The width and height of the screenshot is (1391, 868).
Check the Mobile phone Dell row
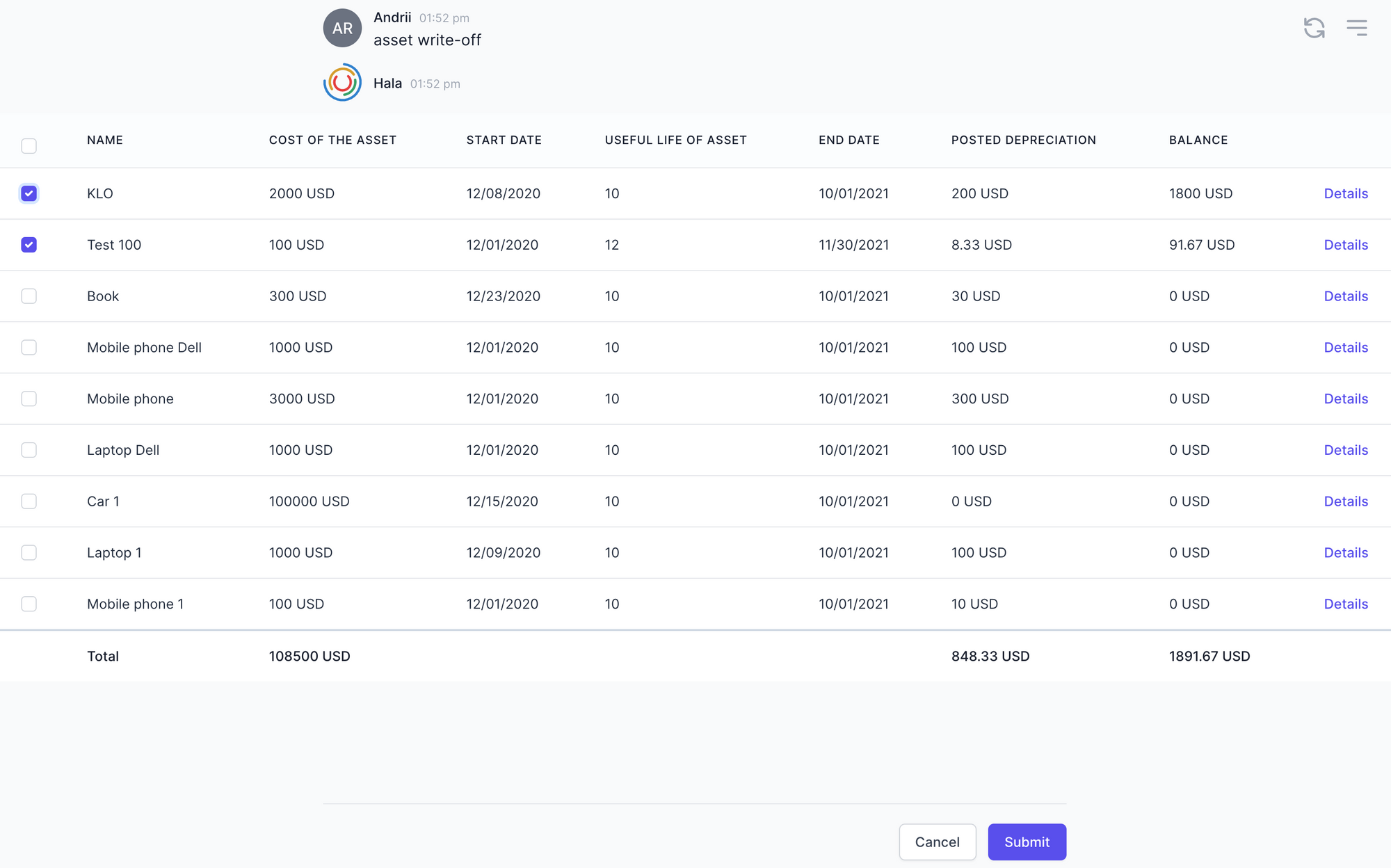point(29,347)
